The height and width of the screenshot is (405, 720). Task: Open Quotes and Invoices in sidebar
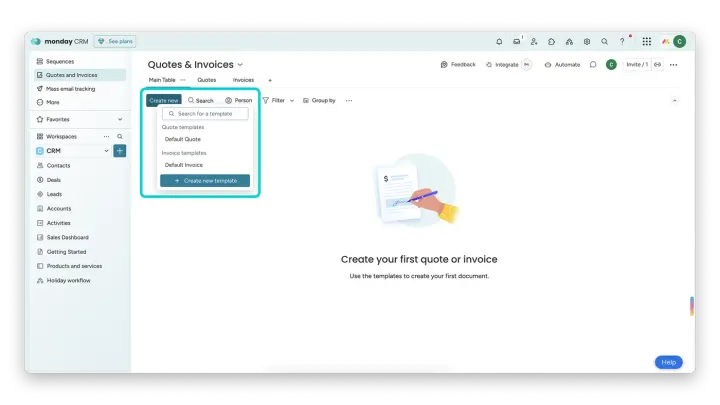(x=80, y=75)
